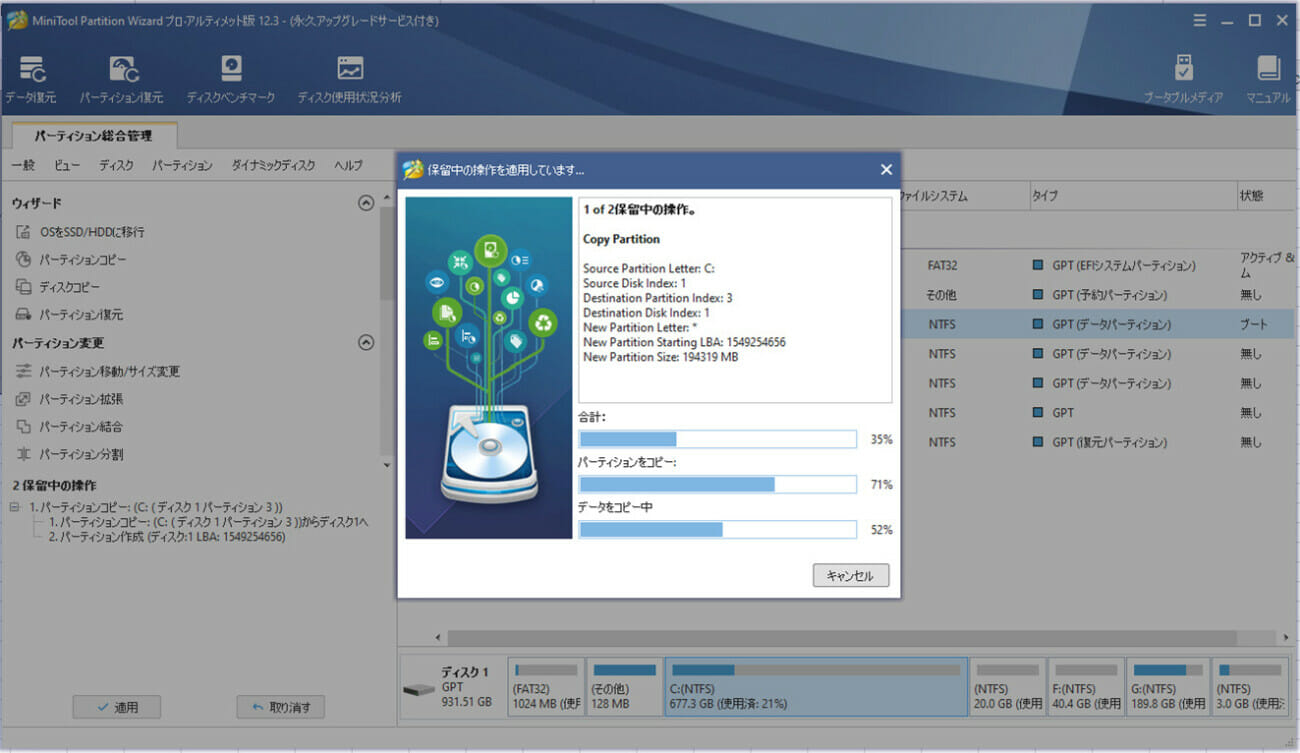The height and width of the screenshot is (753, 1300).
Task: Select the パーティション総合管理 tab
Action: pyautogui.click(x=93, y=135)
